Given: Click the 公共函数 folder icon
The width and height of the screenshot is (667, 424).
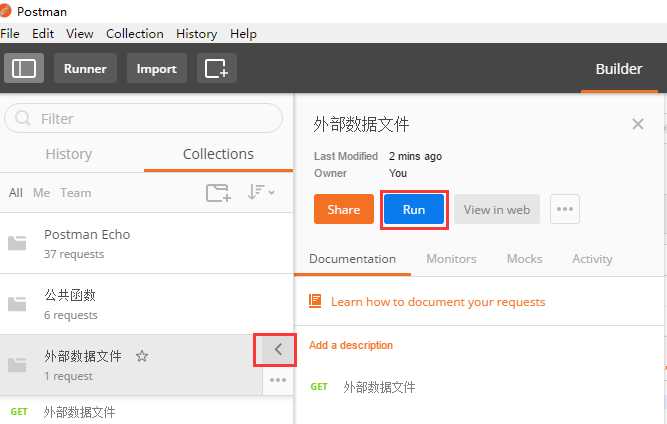Looking at the screenshot, I should (17, 304).
